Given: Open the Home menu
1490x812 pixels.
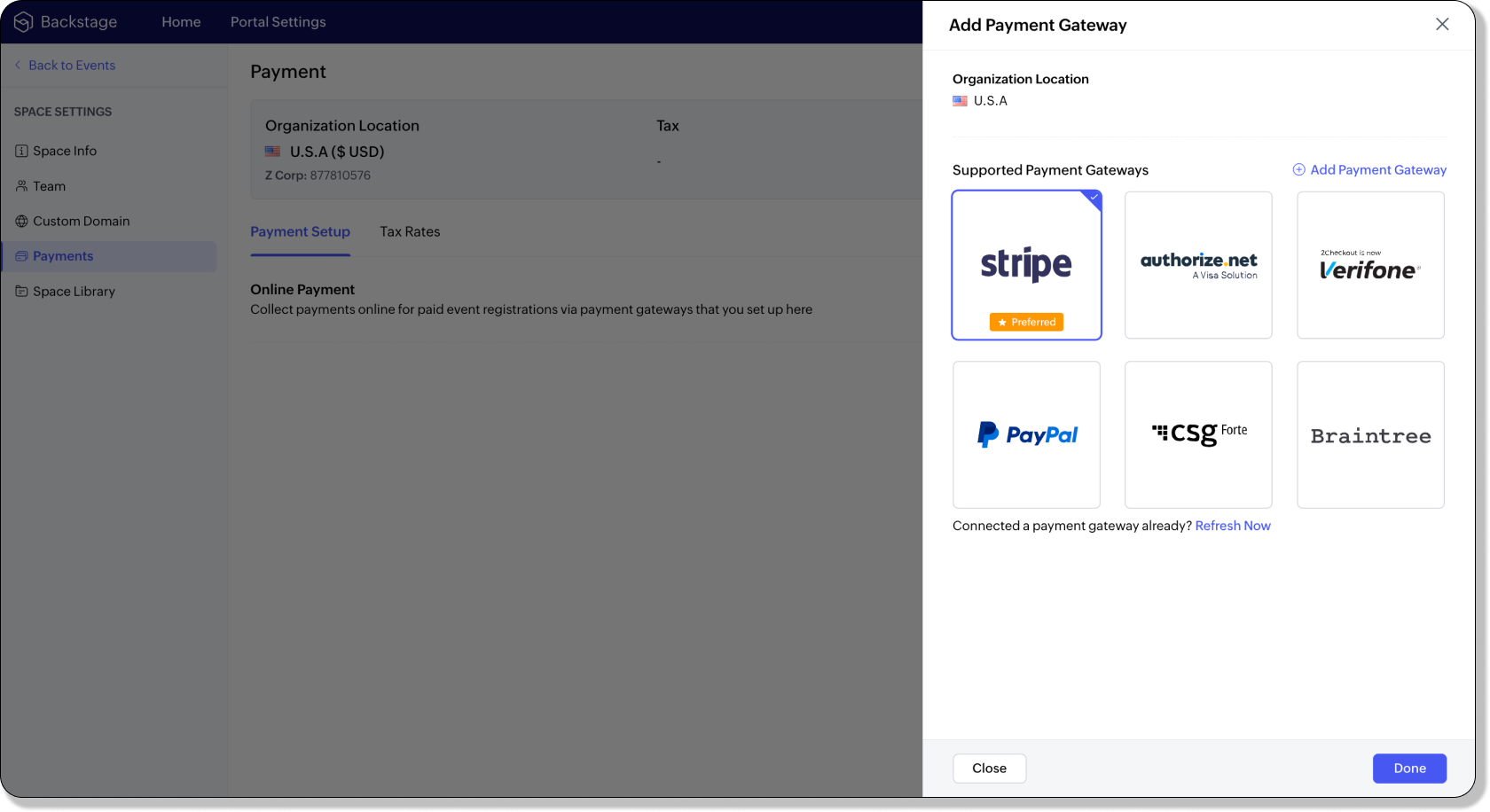Looking at the screenshot, I should pyautogui.click(x=181, y=22).
